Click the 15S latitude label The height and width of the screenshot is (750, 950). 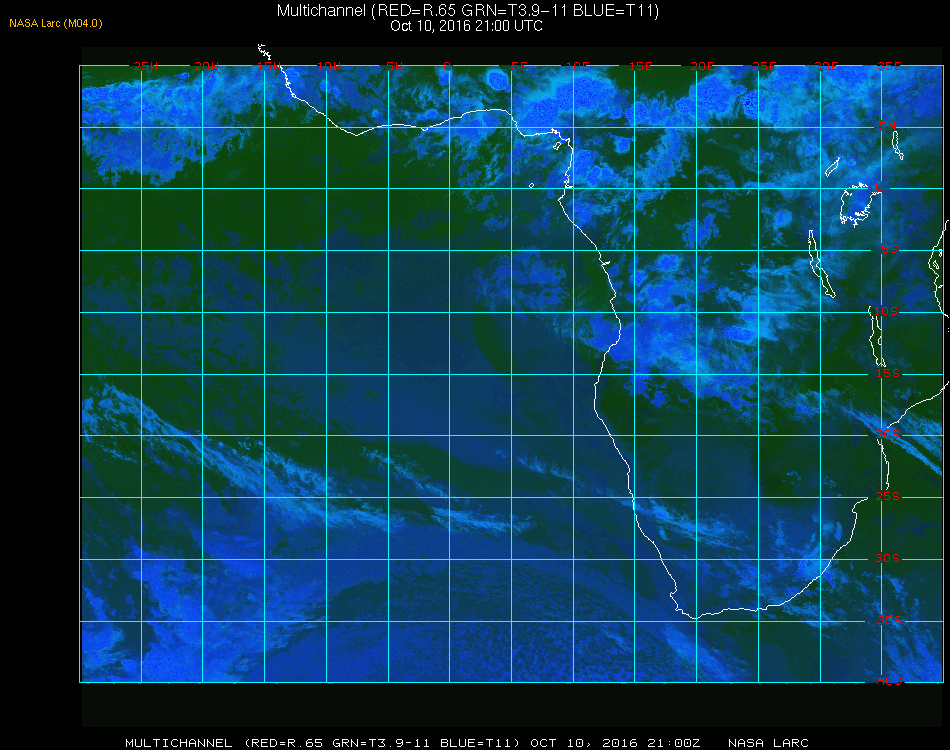888,373
